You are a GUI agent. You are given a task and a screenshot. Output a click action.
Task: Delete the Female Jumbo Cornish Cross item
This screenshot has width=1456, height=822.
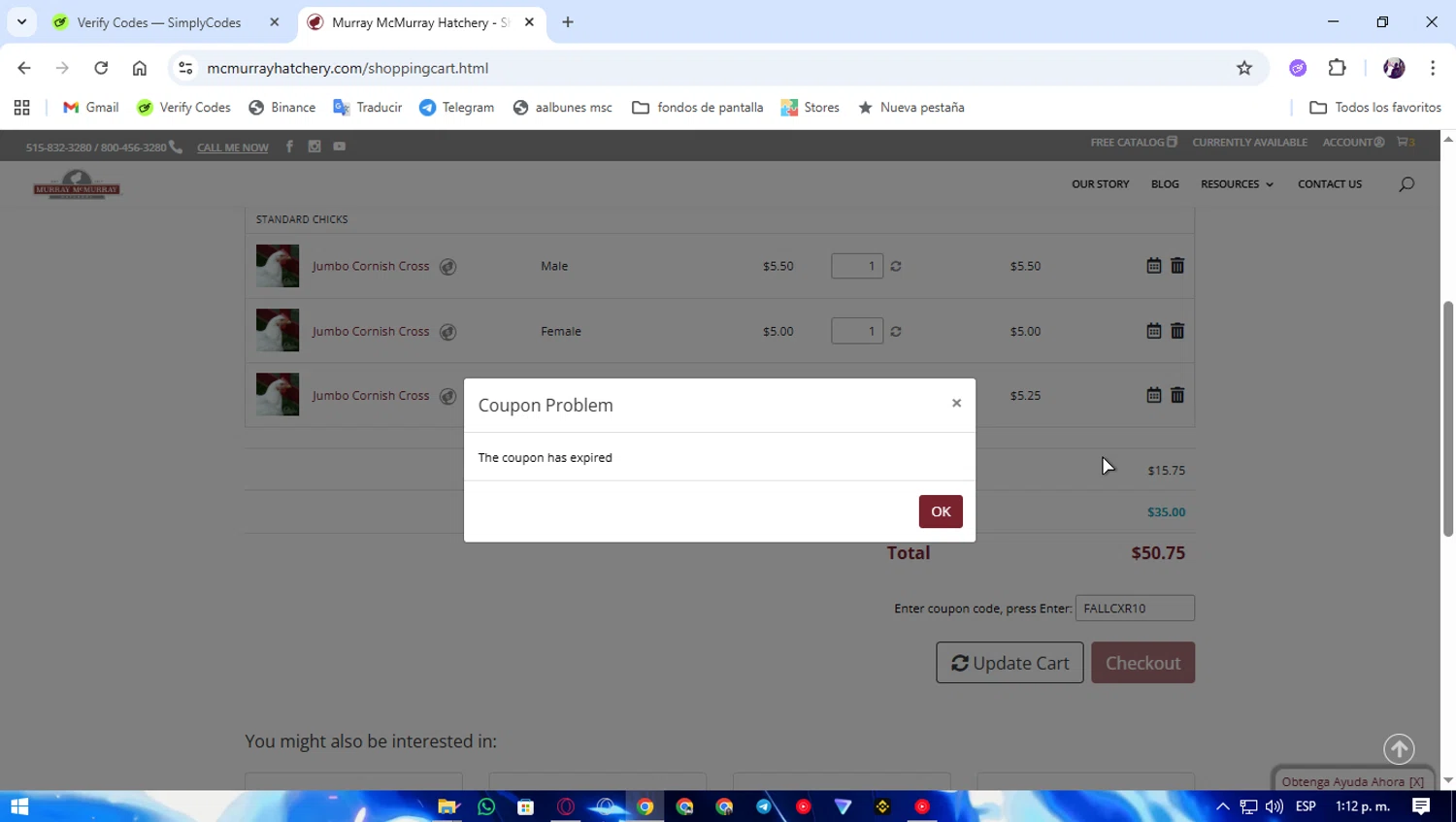tap(1177, 331)
